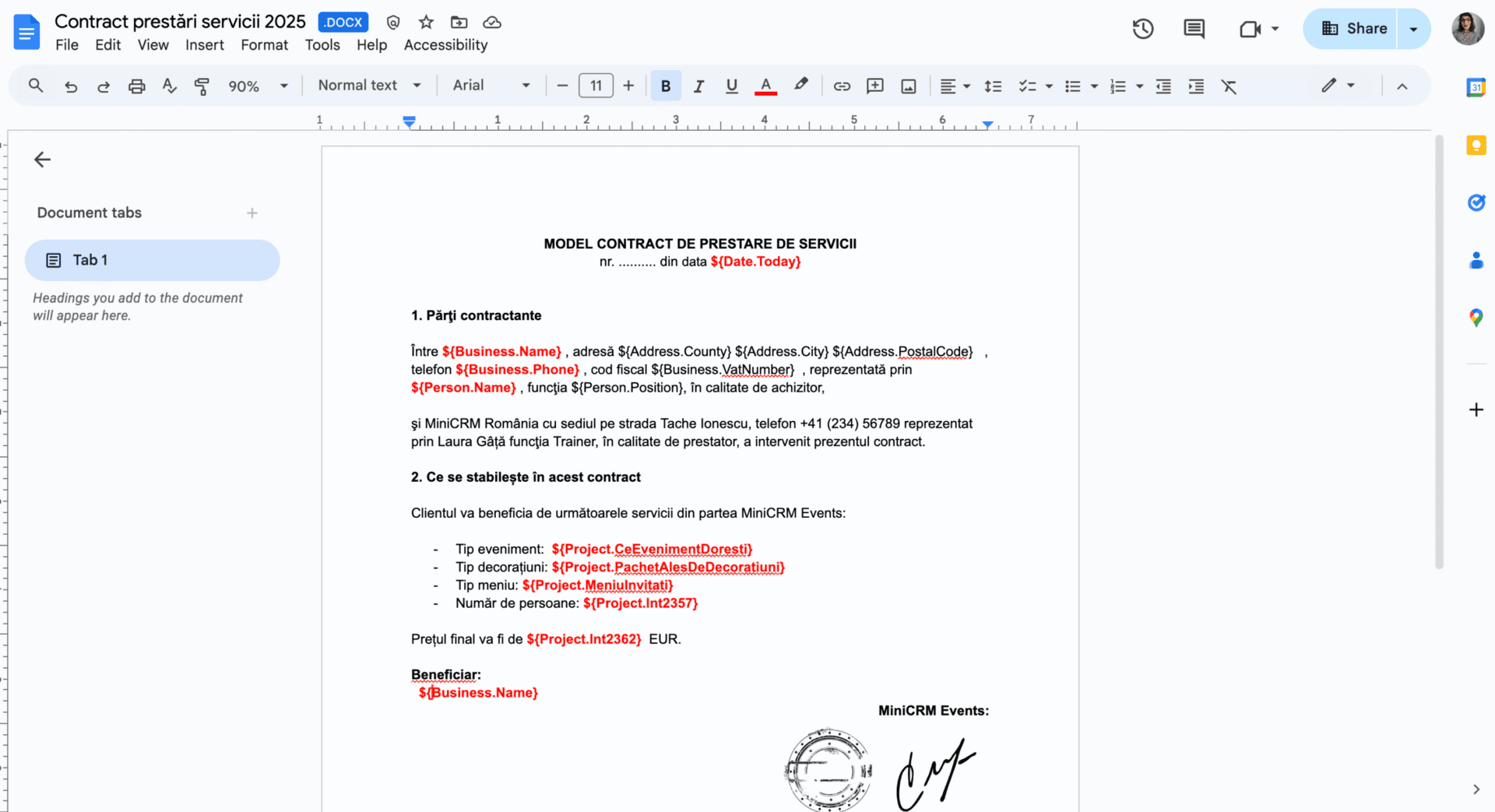Image resolution: width=1495 pixels, height=812 pixels.
Task: Insert an image from toolbar
Action: (908, 86)
